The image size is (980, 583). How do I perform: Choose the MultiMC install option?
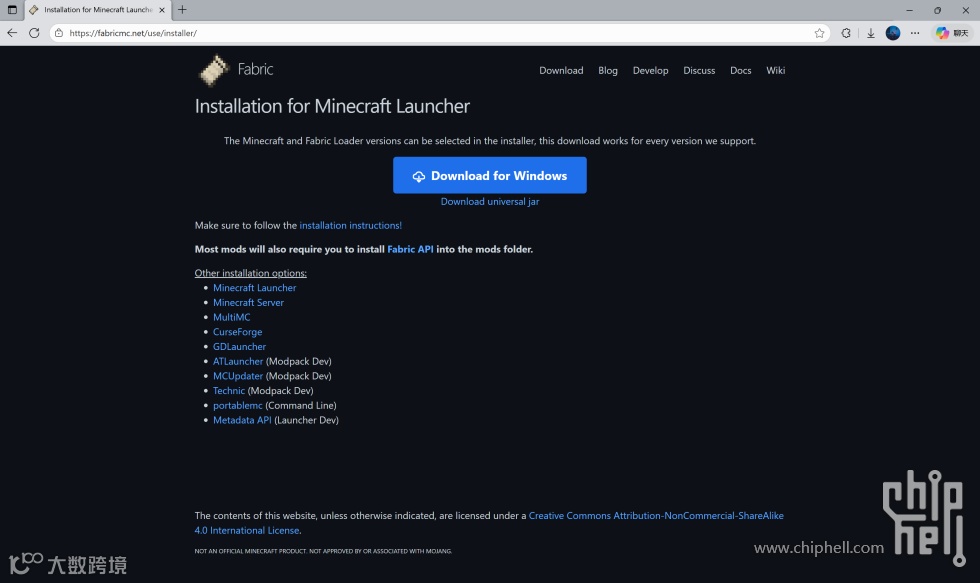231,317
